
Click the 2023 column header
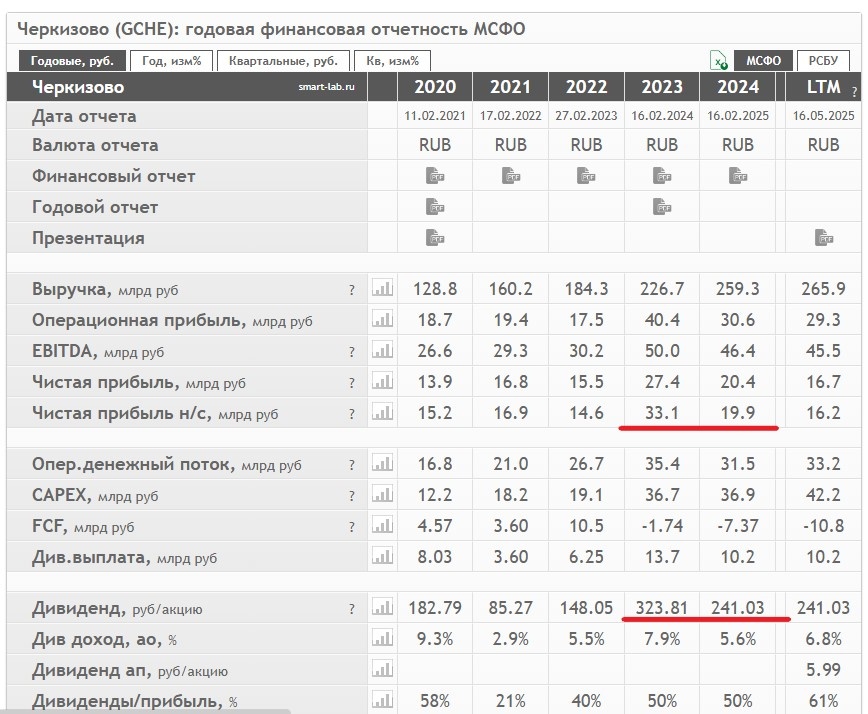pos(662,87)
